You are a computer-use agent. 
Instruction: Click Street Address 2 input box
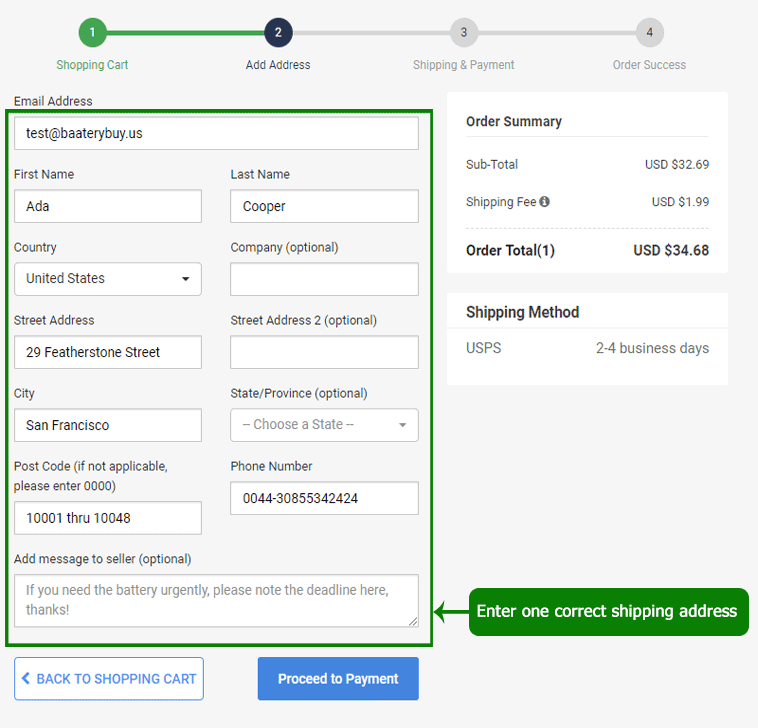tap(324, 352)
